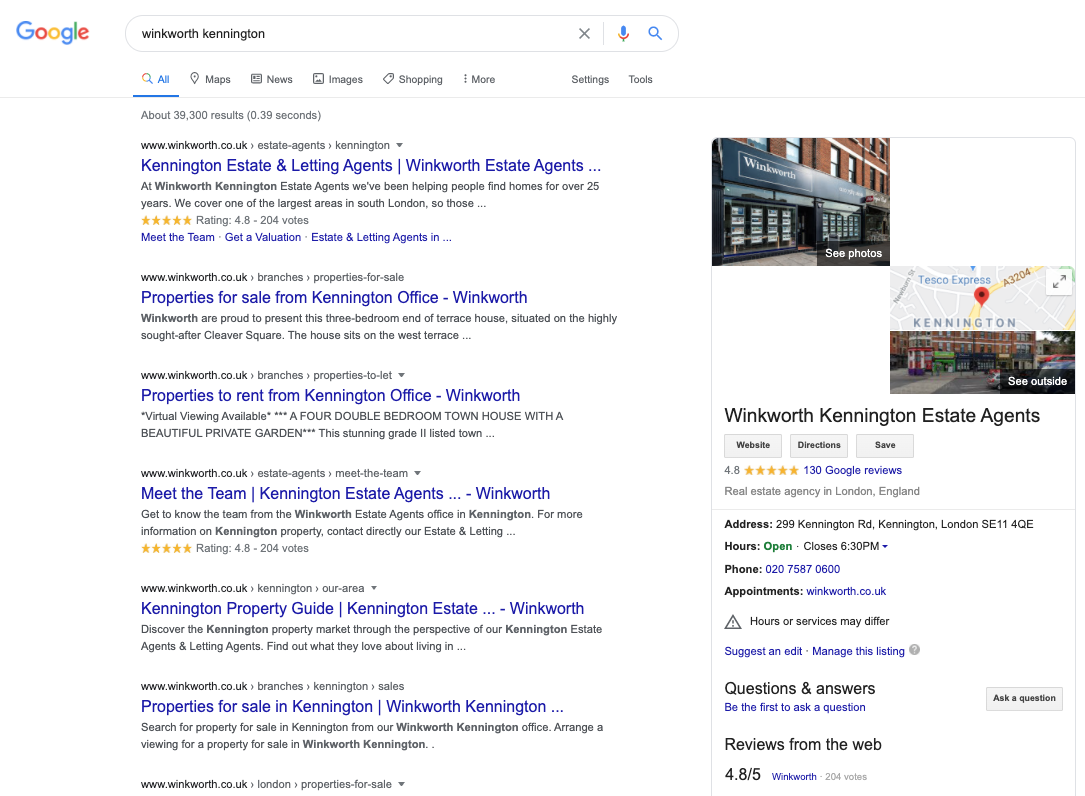Click the Google logo
Screen dimensions: 1085x796
pos(53,33)
